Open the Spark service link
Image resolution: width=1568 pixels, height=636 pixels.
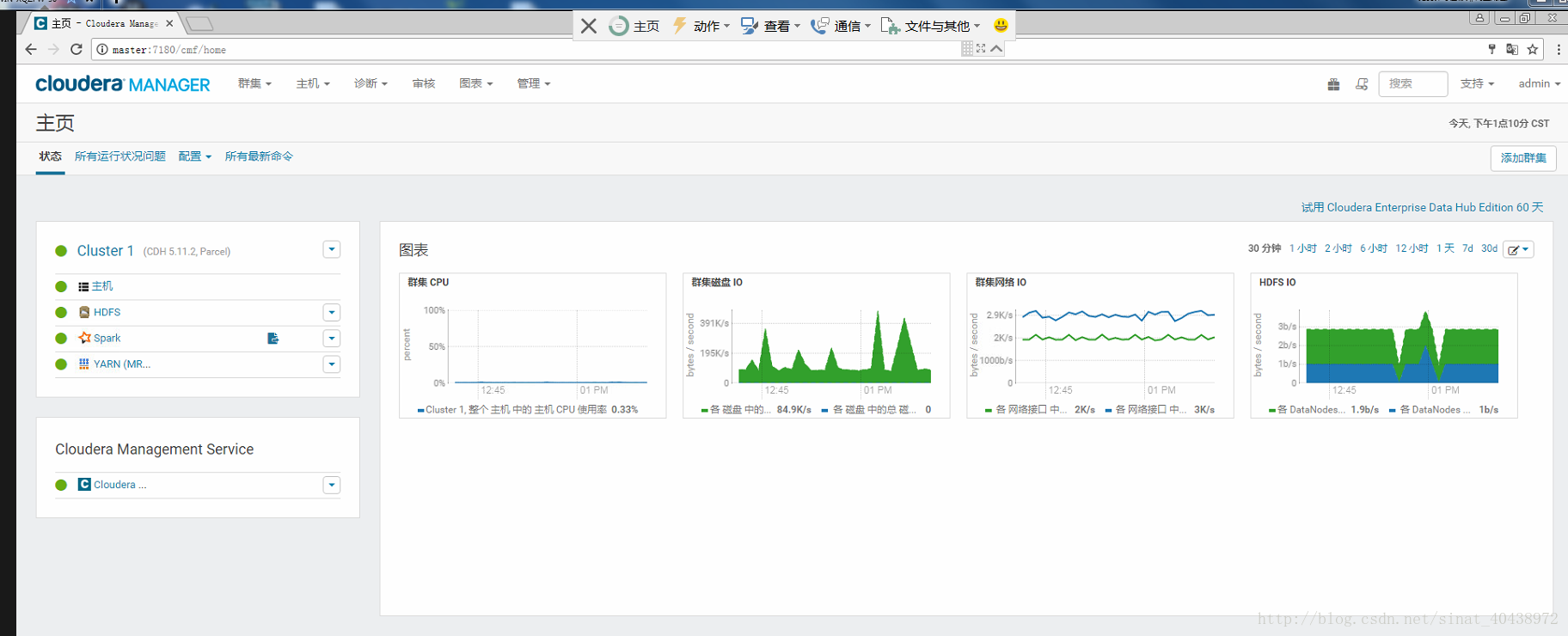point(107,338)
